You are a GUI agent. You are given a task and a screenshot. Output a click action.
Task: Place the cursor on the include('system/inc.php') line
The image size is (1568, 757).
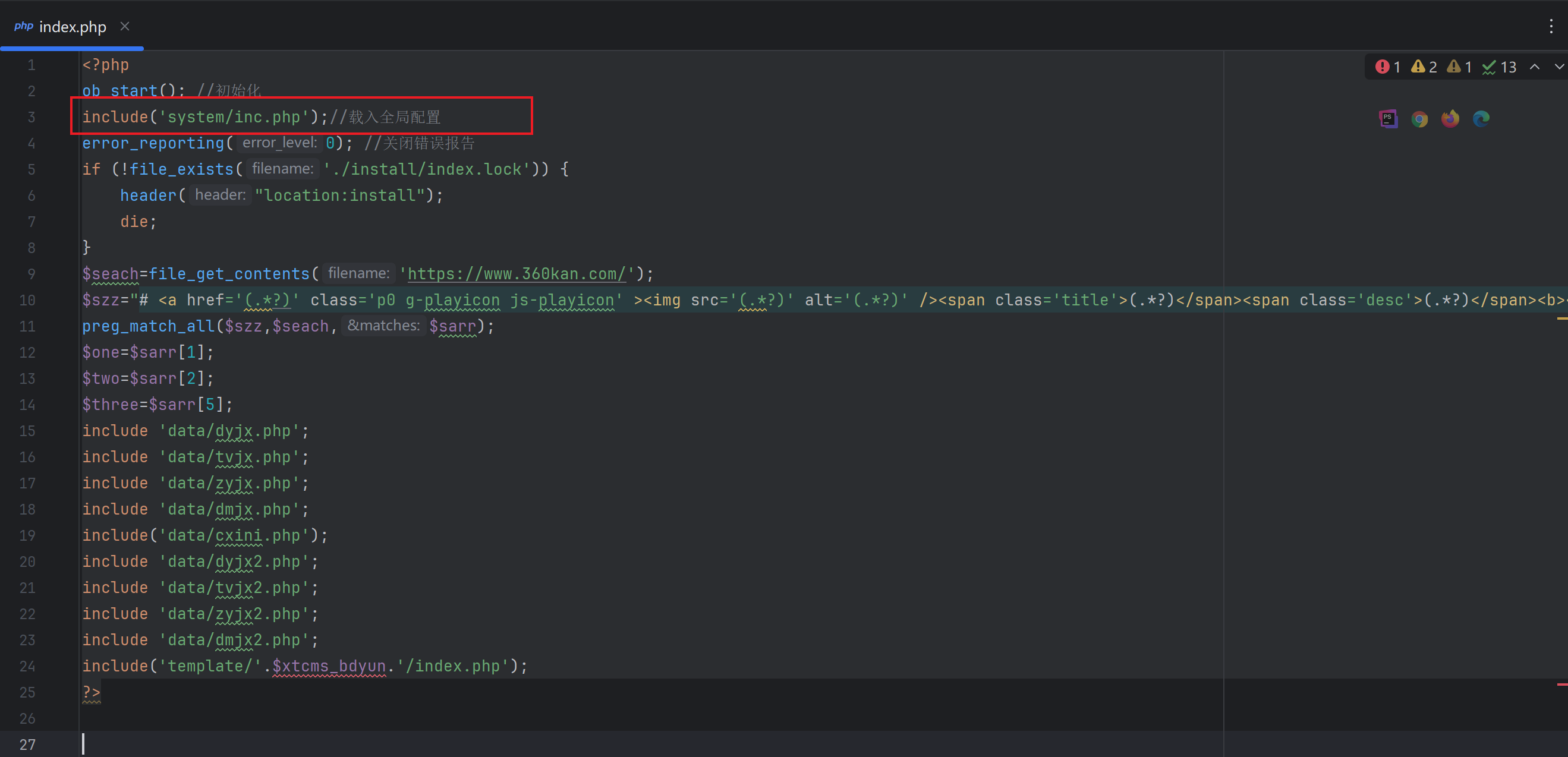pyautogui.click(x=261, y=117)
